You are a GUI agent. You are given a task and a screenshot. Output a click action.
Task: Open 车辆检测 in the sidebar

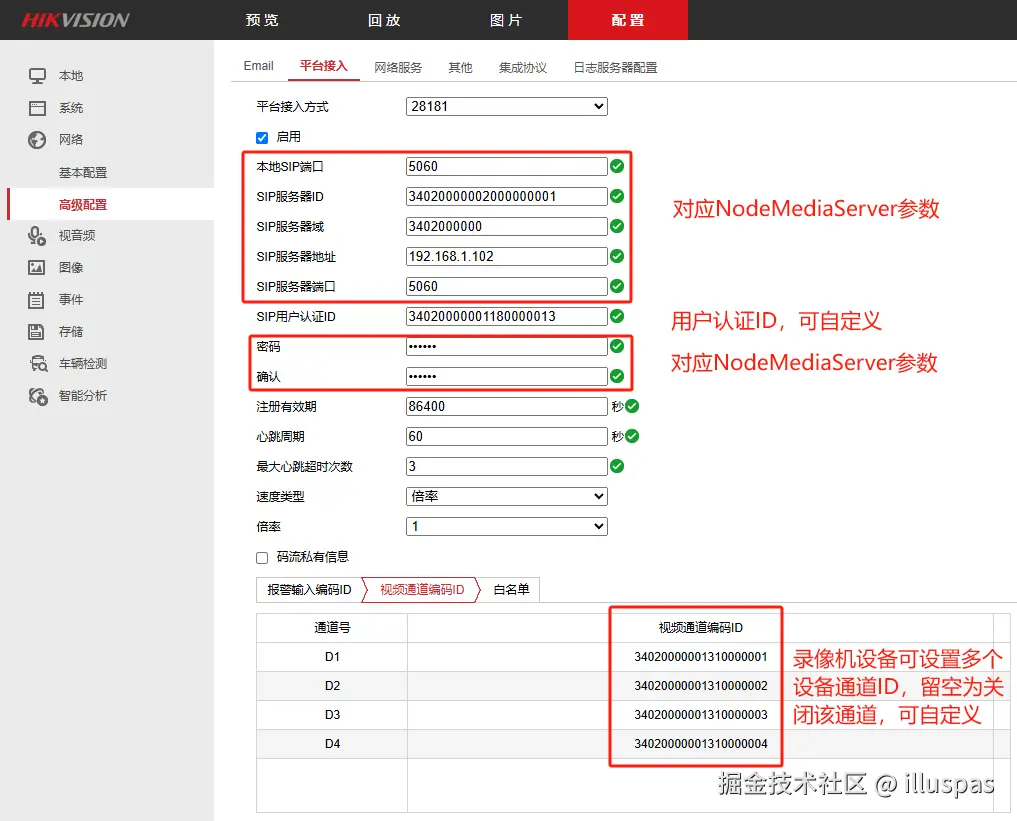(83, 363)
